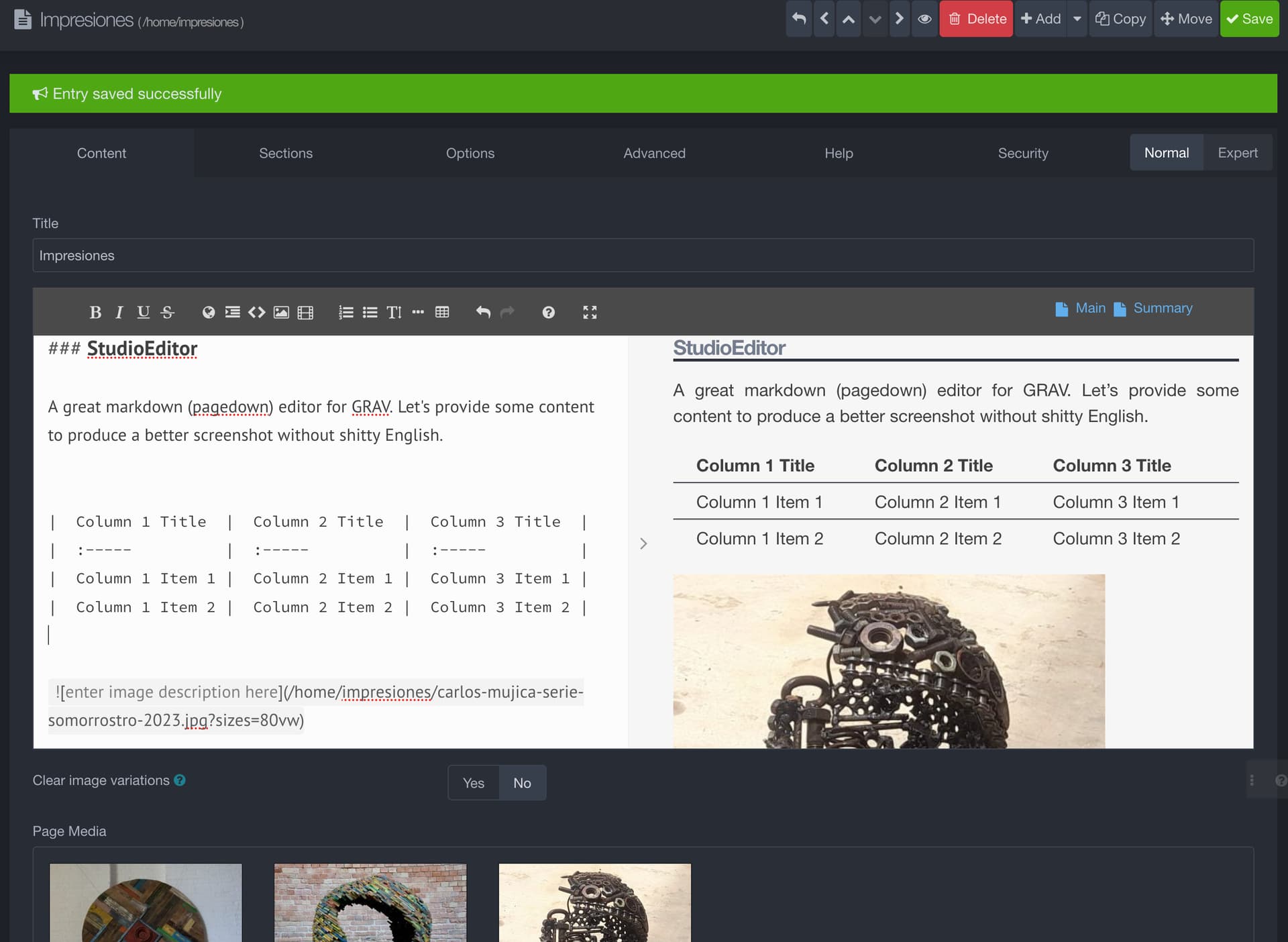The width and height of the screenshot is (1288, 942).
Task: Click the Title input field
Action: tap(643, 256)
